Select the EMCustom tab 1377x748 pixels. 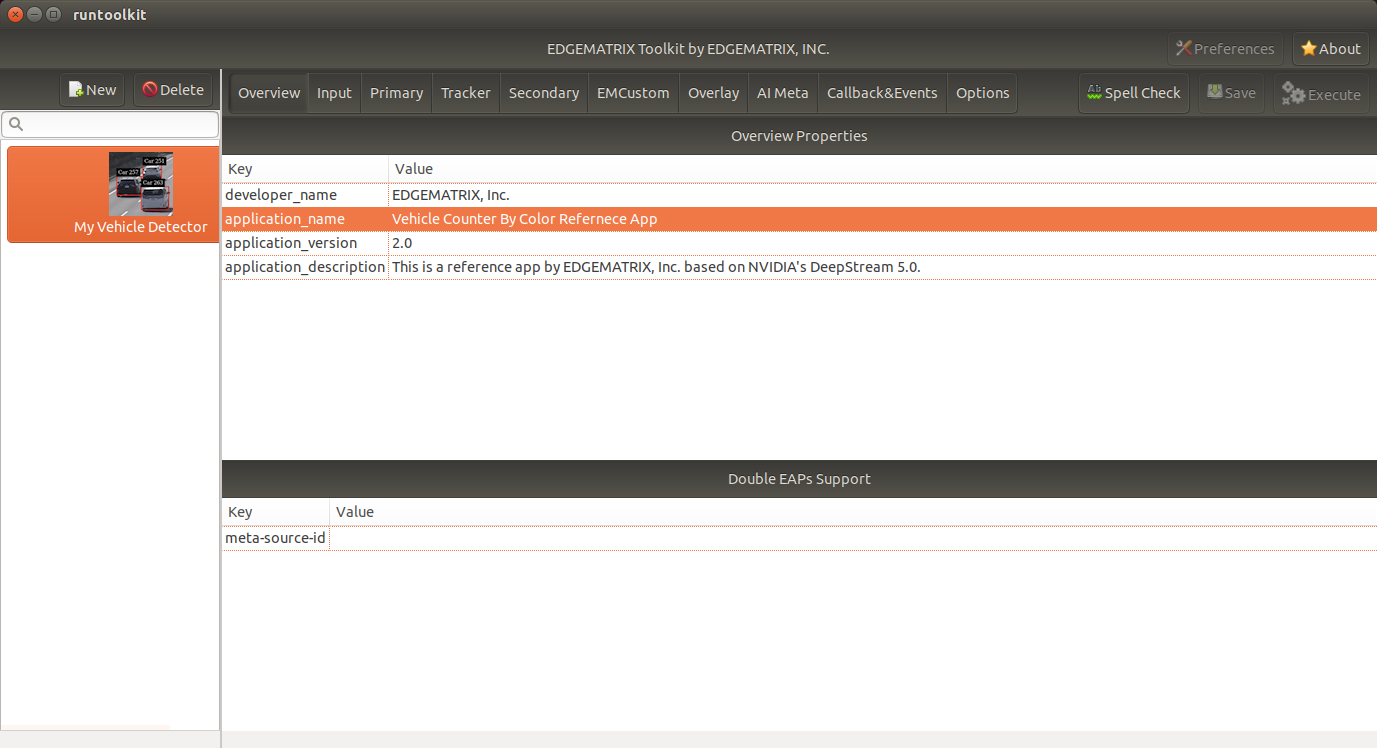point(633,93)
